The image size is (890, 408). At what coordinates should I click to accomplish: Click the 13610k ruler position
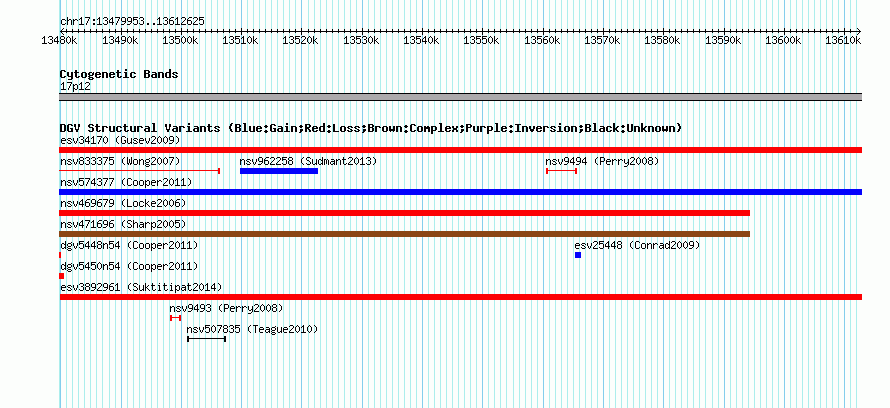(x=843, y=40)
